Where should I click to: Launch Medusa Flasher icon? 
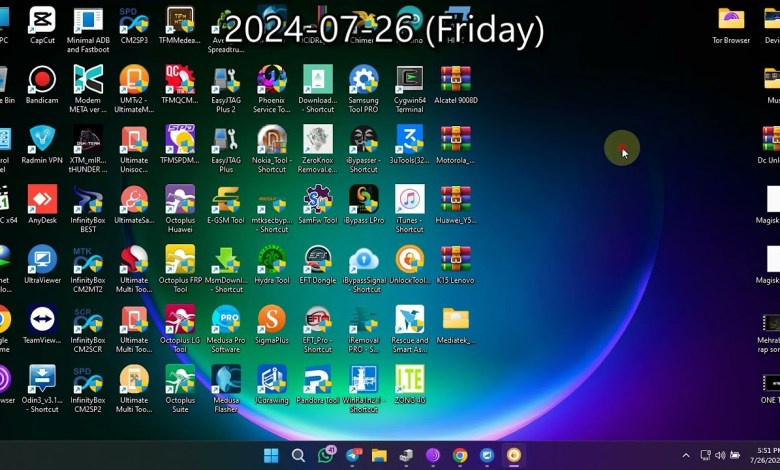pyautogui.click(x=226, y=379)
